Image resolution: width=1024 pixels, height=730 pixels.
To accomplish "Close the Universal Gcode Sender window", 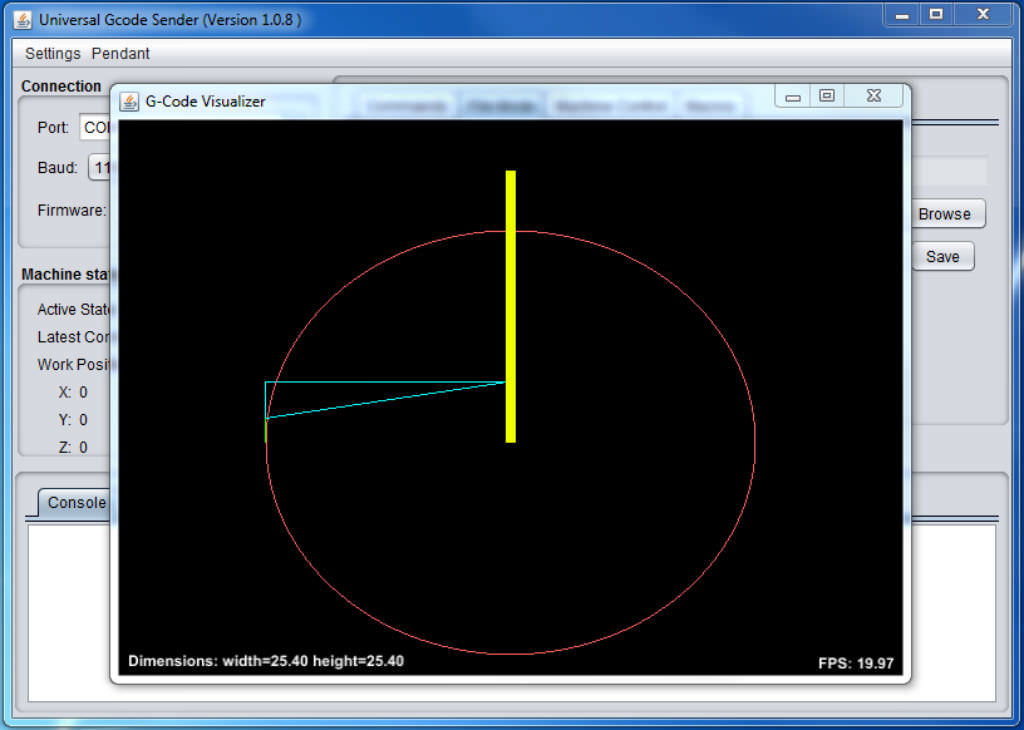I will point(982,15).
